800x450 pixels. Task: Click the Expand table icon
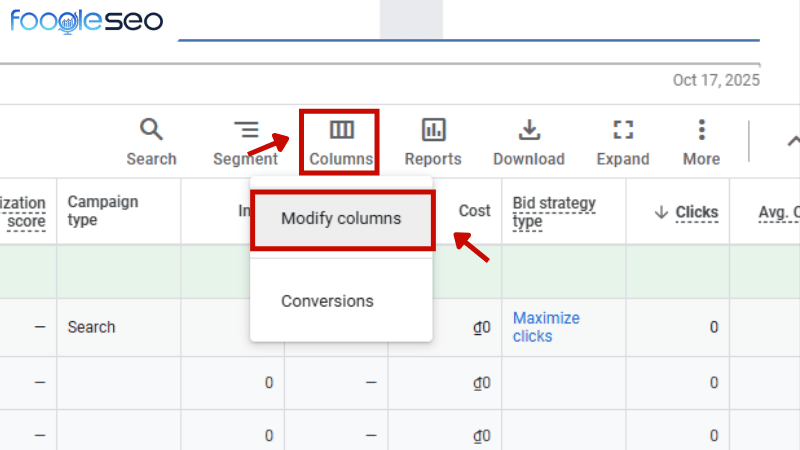[623, 130]
